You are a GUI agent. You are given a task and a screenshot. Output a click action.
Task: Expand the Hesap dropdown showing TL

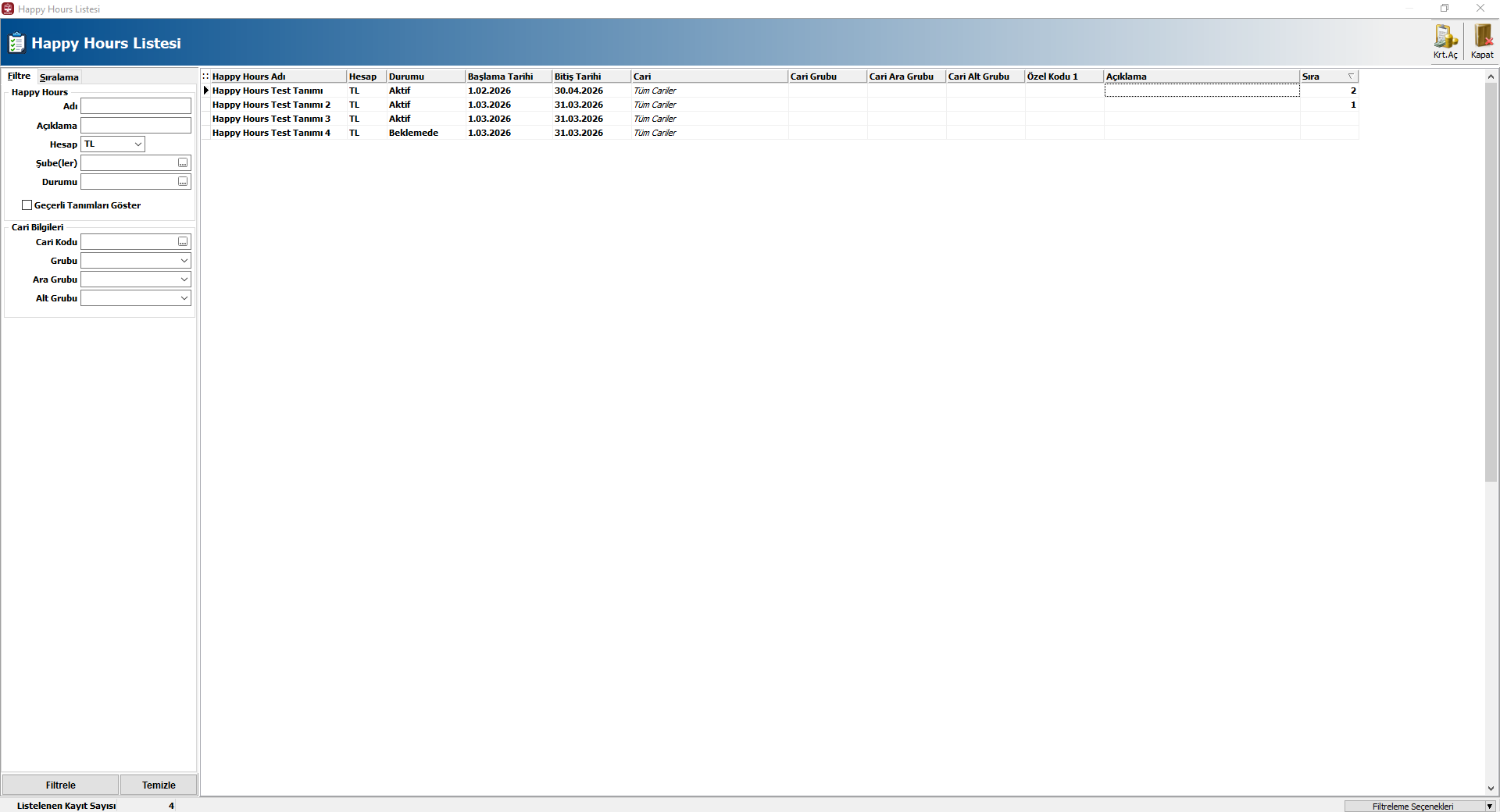137,144
